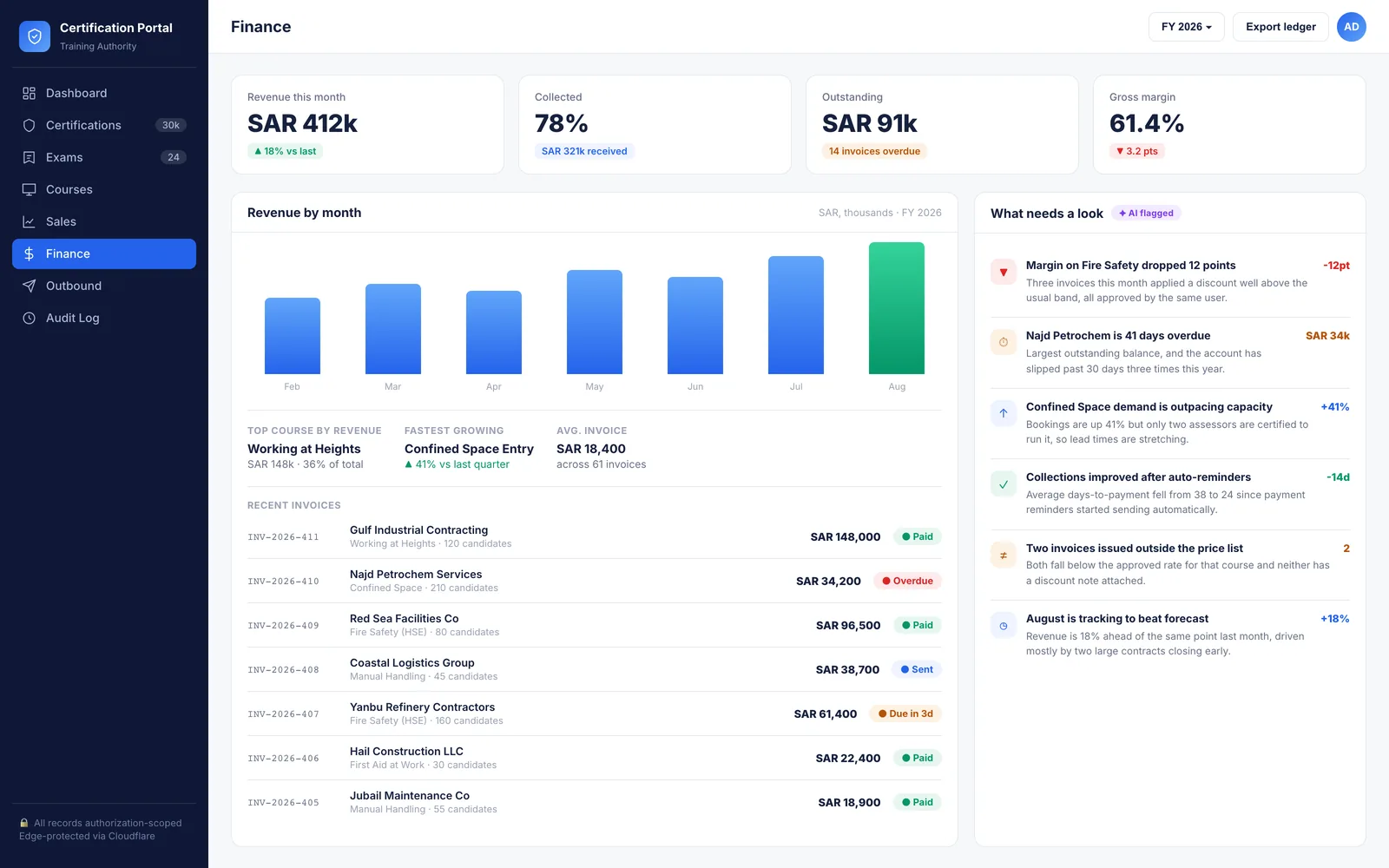The image size is (1389, 868).
Task: Click the Sent status badge
Action: point(917,669)
